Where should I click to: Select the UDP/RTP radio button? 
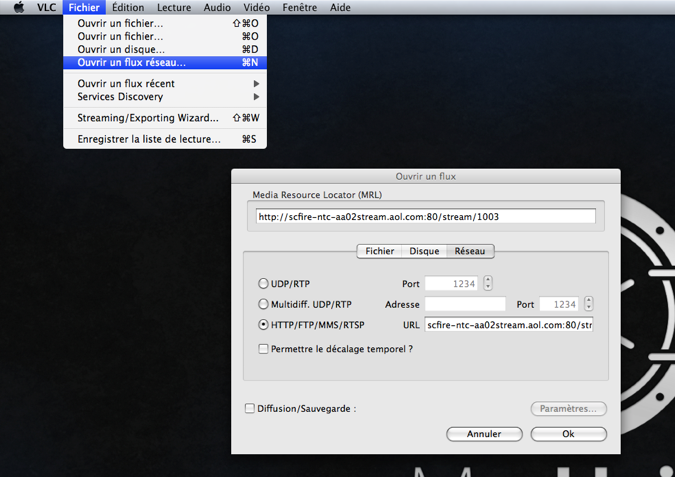coord(264,284)
